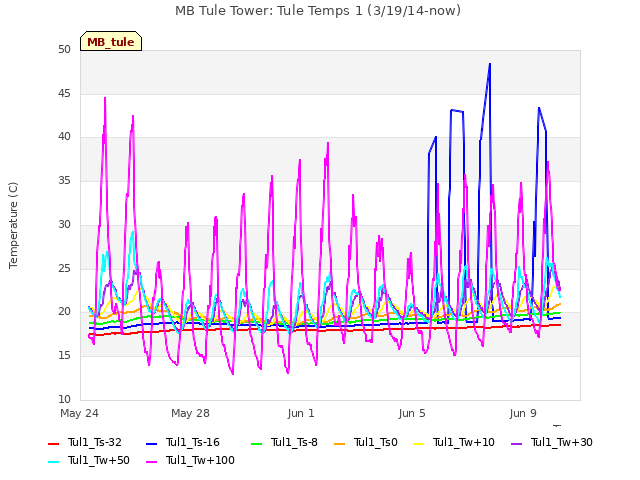Screen dimensions: 640x480
Task: Toggle Tul1_Tw+10 legend entry
Action: (454, 442)
